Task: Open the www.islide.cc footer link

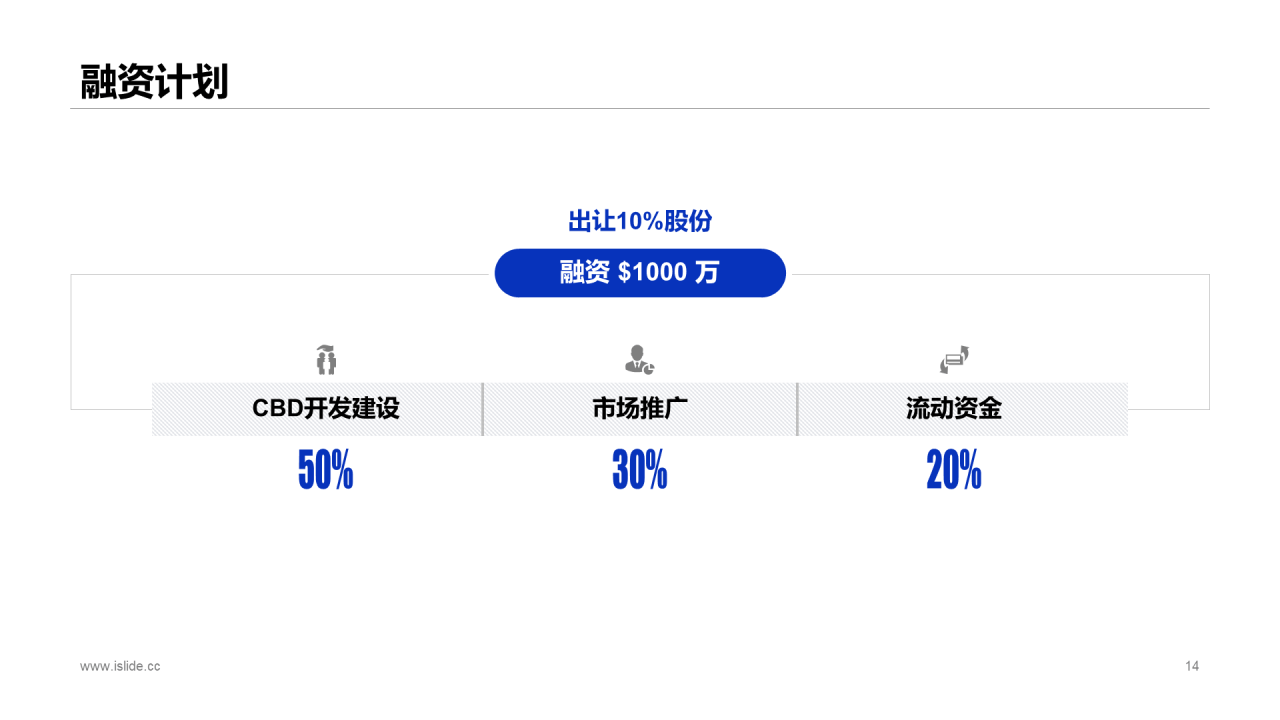Action: (x=120, y=666)
